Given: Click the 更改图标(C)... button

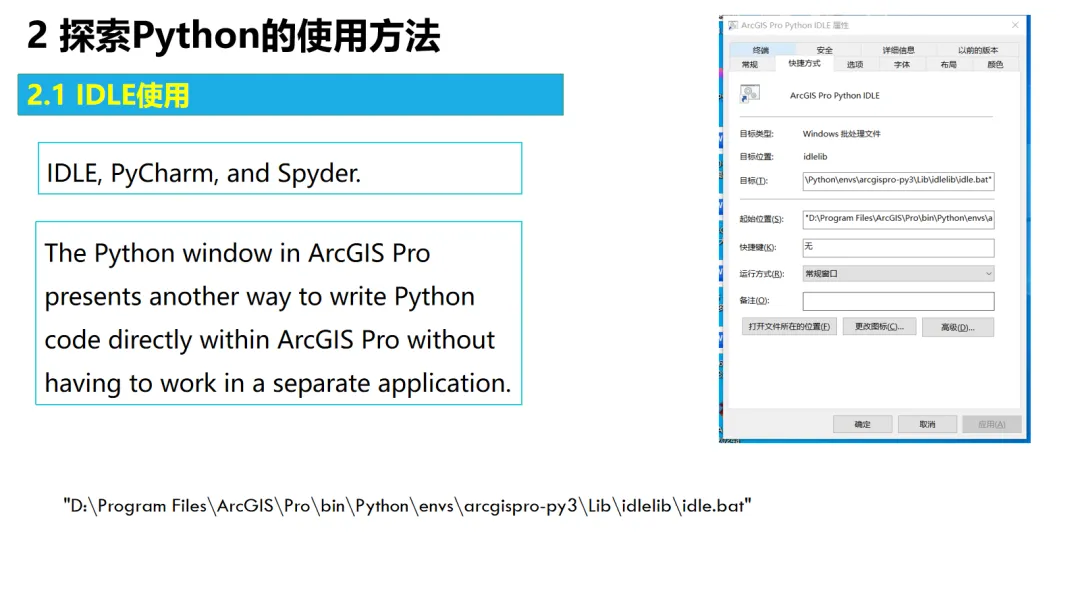Looking at the screenshot, I should tap(880, 326).
